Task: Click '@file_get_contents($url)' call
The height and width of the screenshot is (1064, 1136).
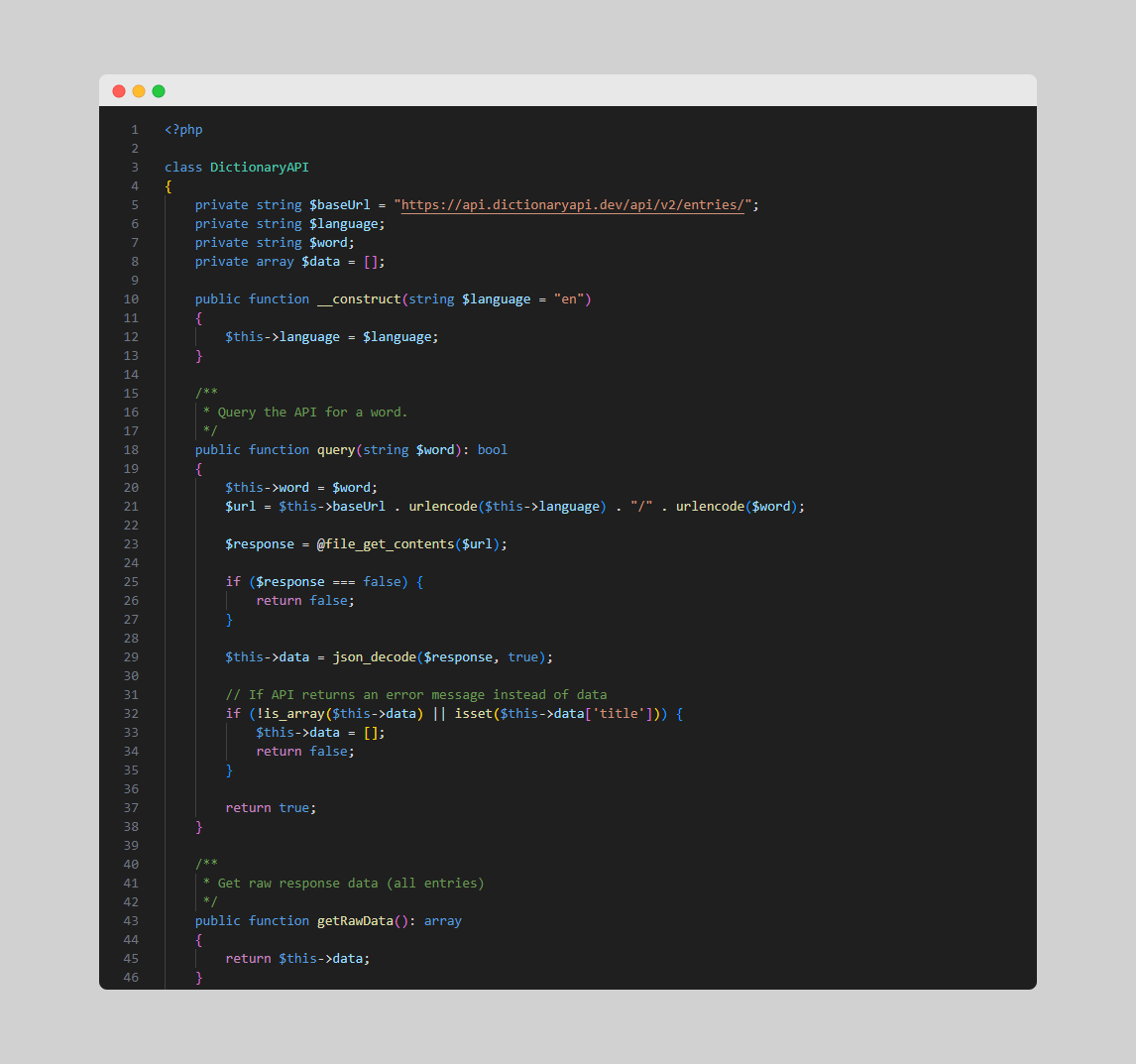Action: click(x=407, y=544)
